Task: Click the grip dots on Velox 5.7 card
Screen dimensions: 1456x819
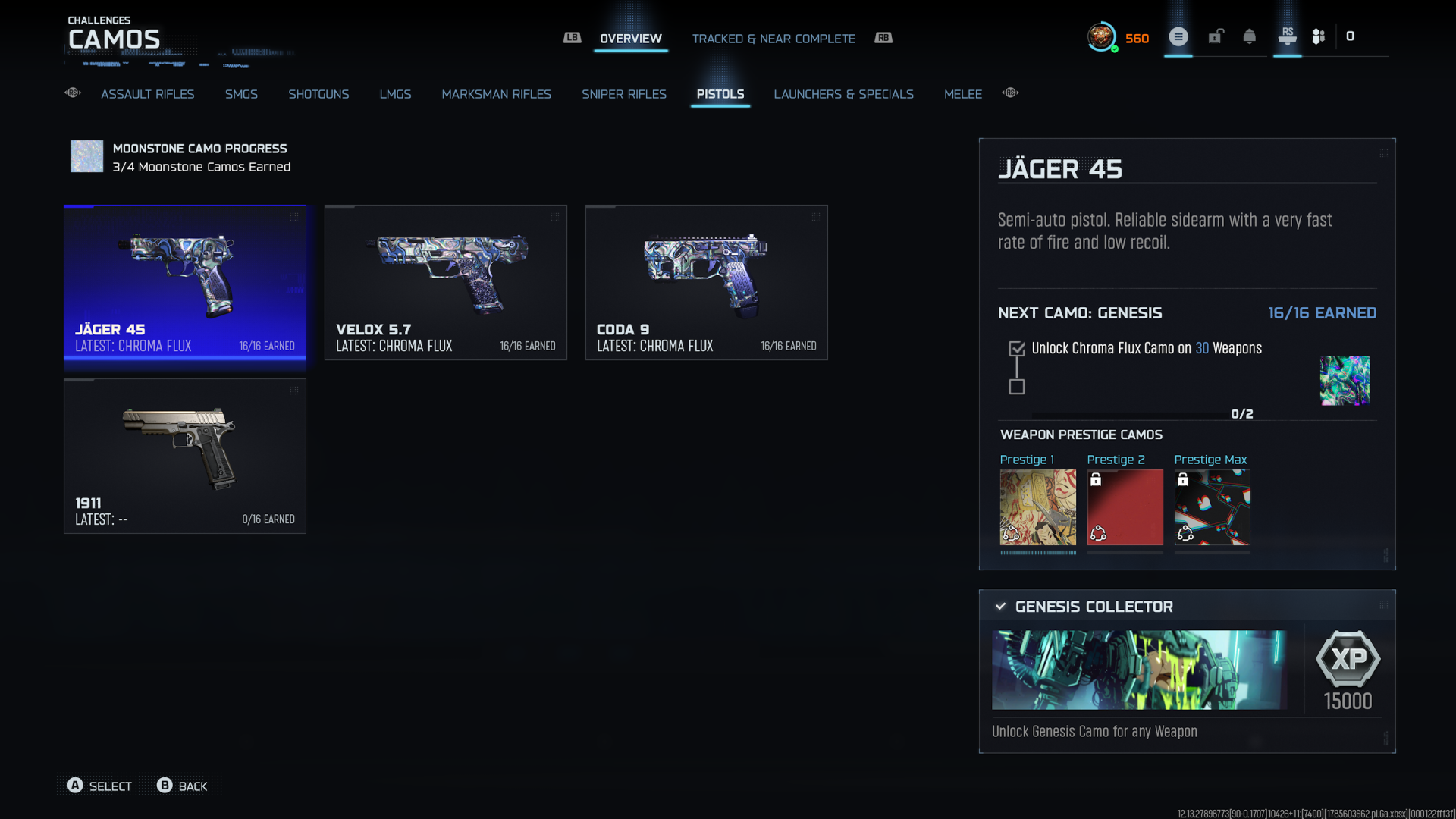Action: (x=555, y=217)
